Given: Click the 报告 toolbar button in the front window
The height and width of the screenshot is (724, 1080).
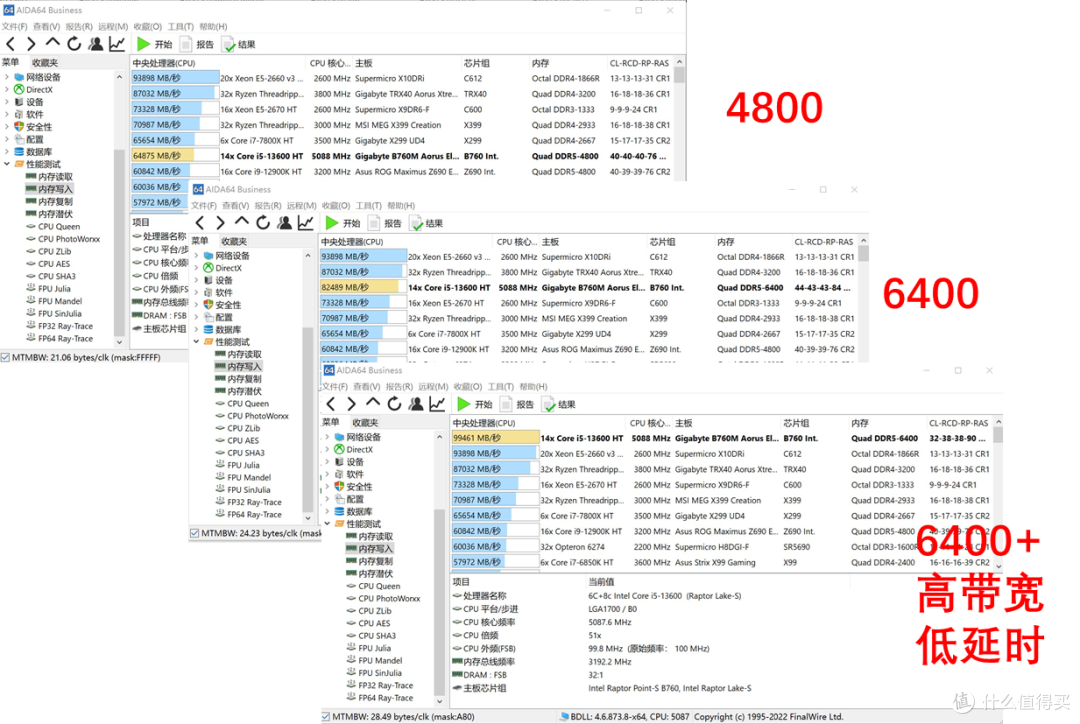Looking at the screenshot, I should pos(517,404).
